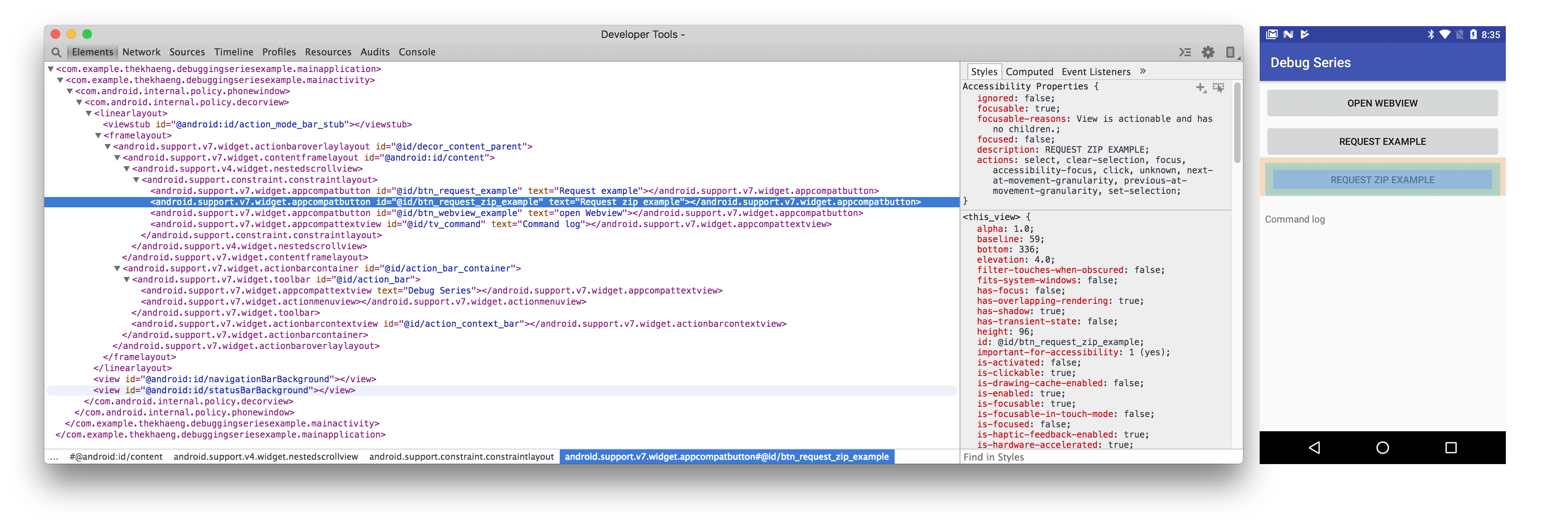Image resolution: width=1568 pixels, height=527 pixels.
Task: Collapse the toolbar action_bar node
Action: (x=127, y=279)
